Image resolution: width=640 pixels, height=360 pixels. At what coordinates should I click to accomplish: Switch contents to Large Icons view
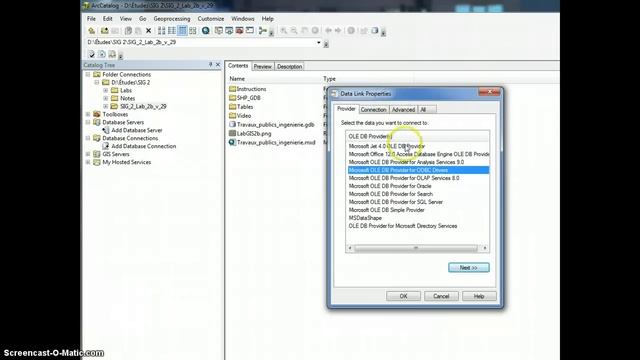tap(162, 31)
